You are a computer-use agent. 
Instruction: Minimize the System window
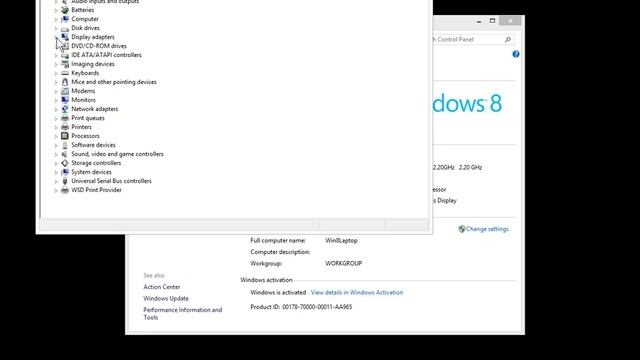point(479,21)
